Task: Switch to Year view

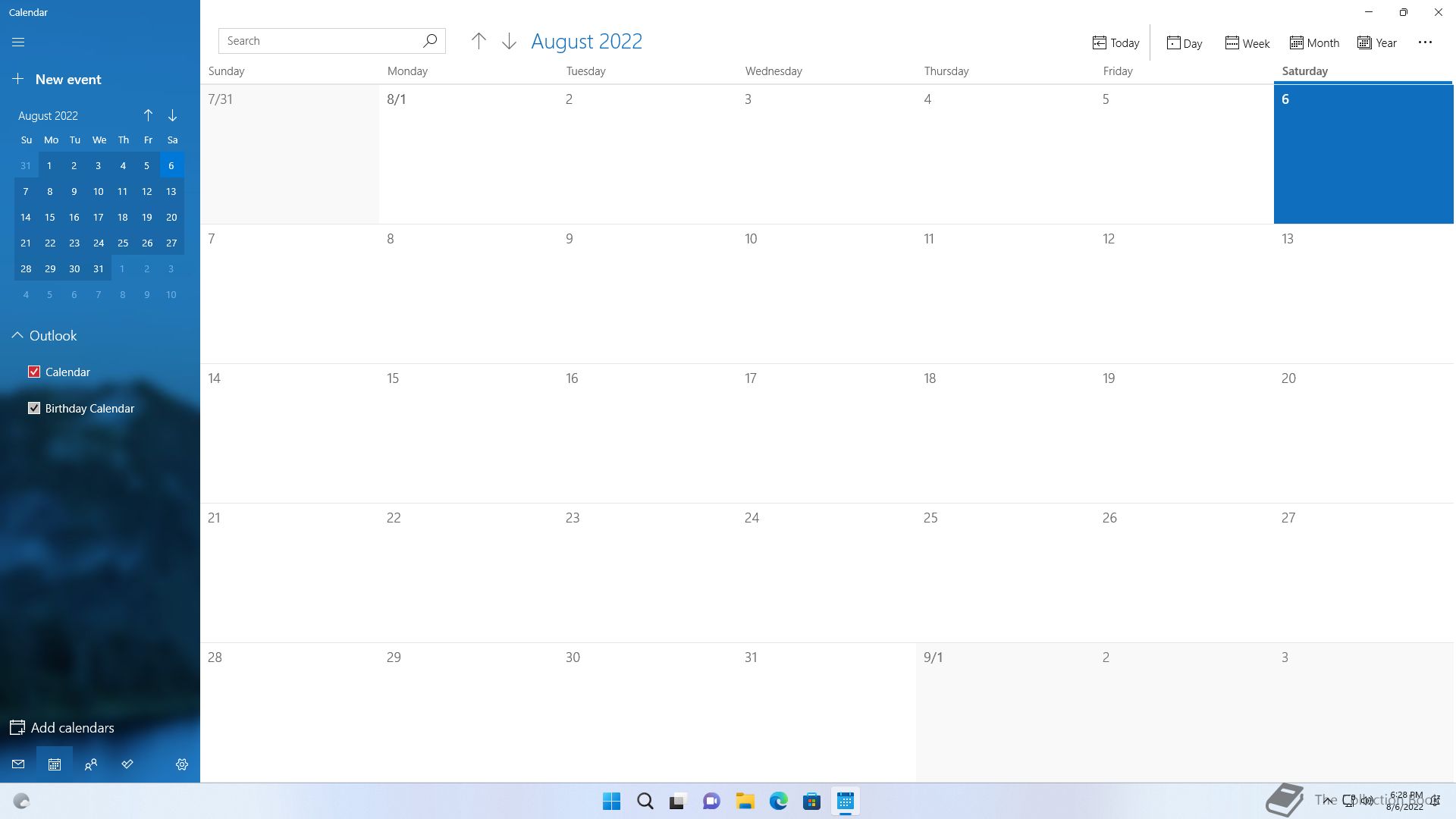Action: click(x=1377, y=43)
